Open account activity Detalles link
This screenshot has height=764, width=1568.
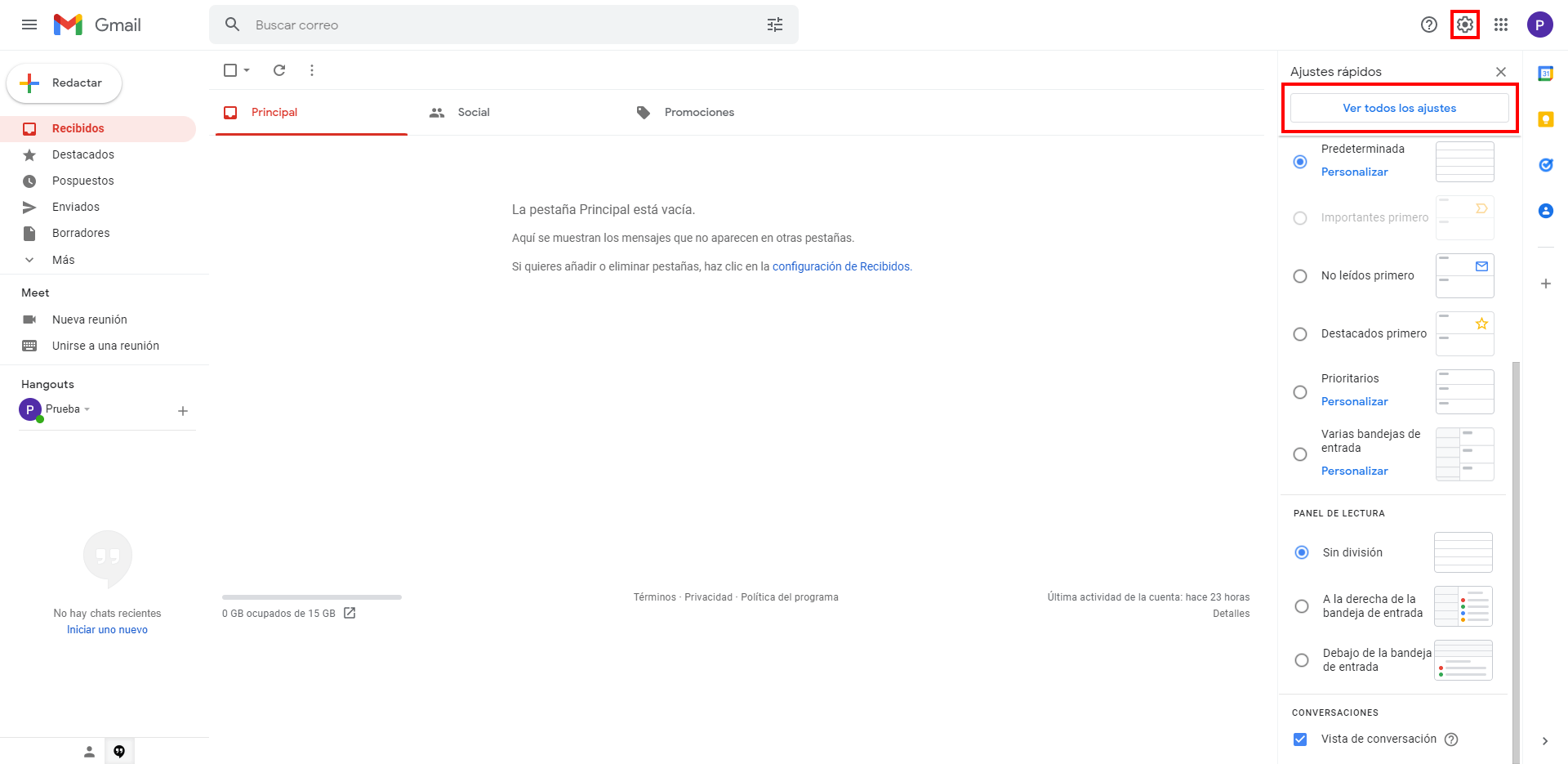(1231, 614)
